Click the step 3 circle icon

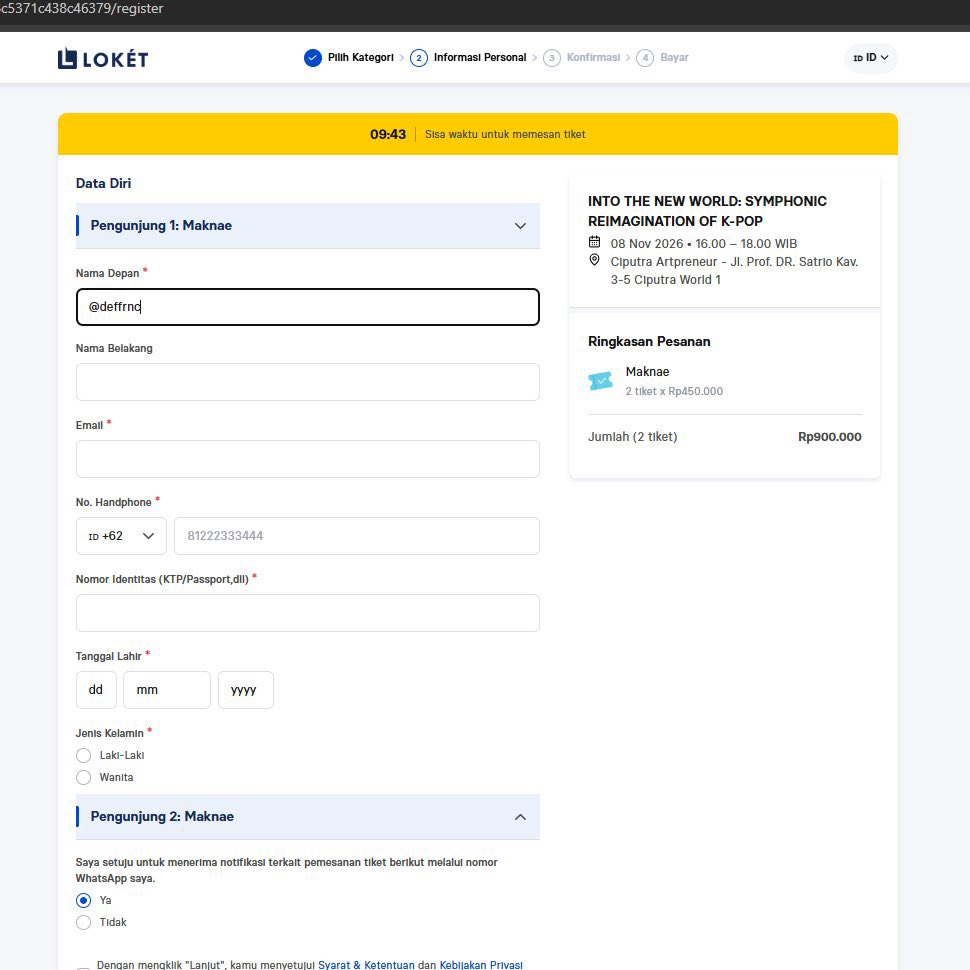552,58
